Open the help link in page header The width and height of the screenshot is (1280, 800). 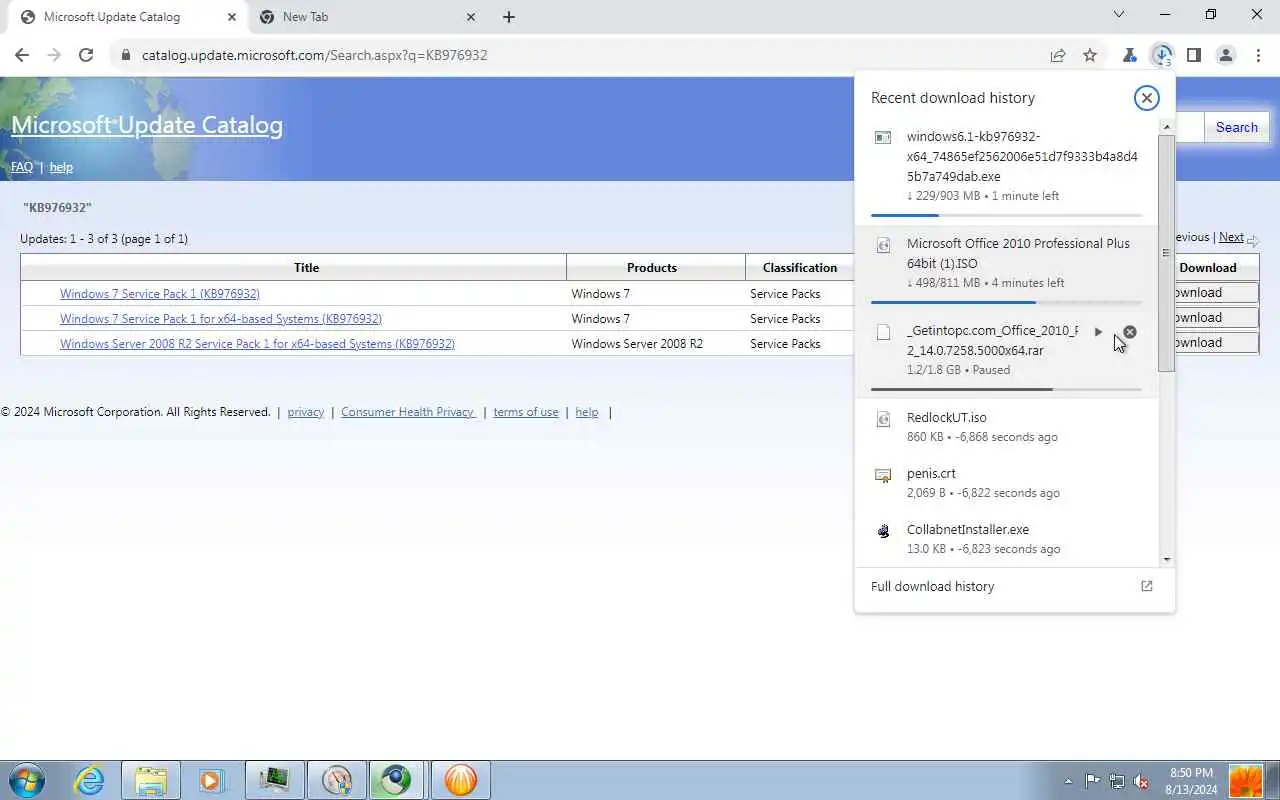[x=61, y=167]
